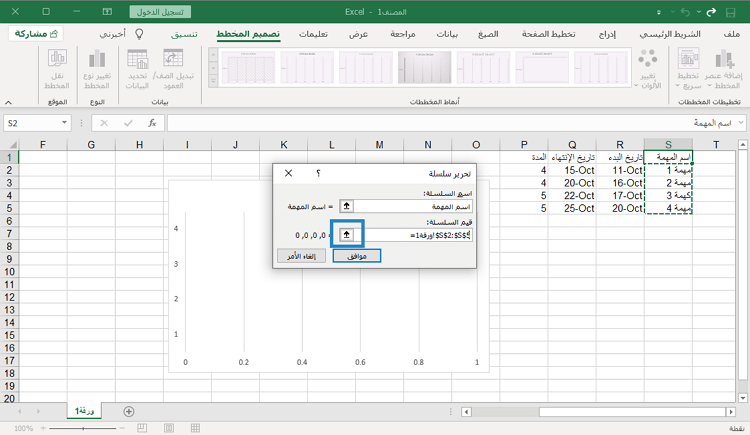Screen dimensions: 750x435
Task: Click the إلغاء الأمر (Cancel) button
Action: click(x=299, y=256)
